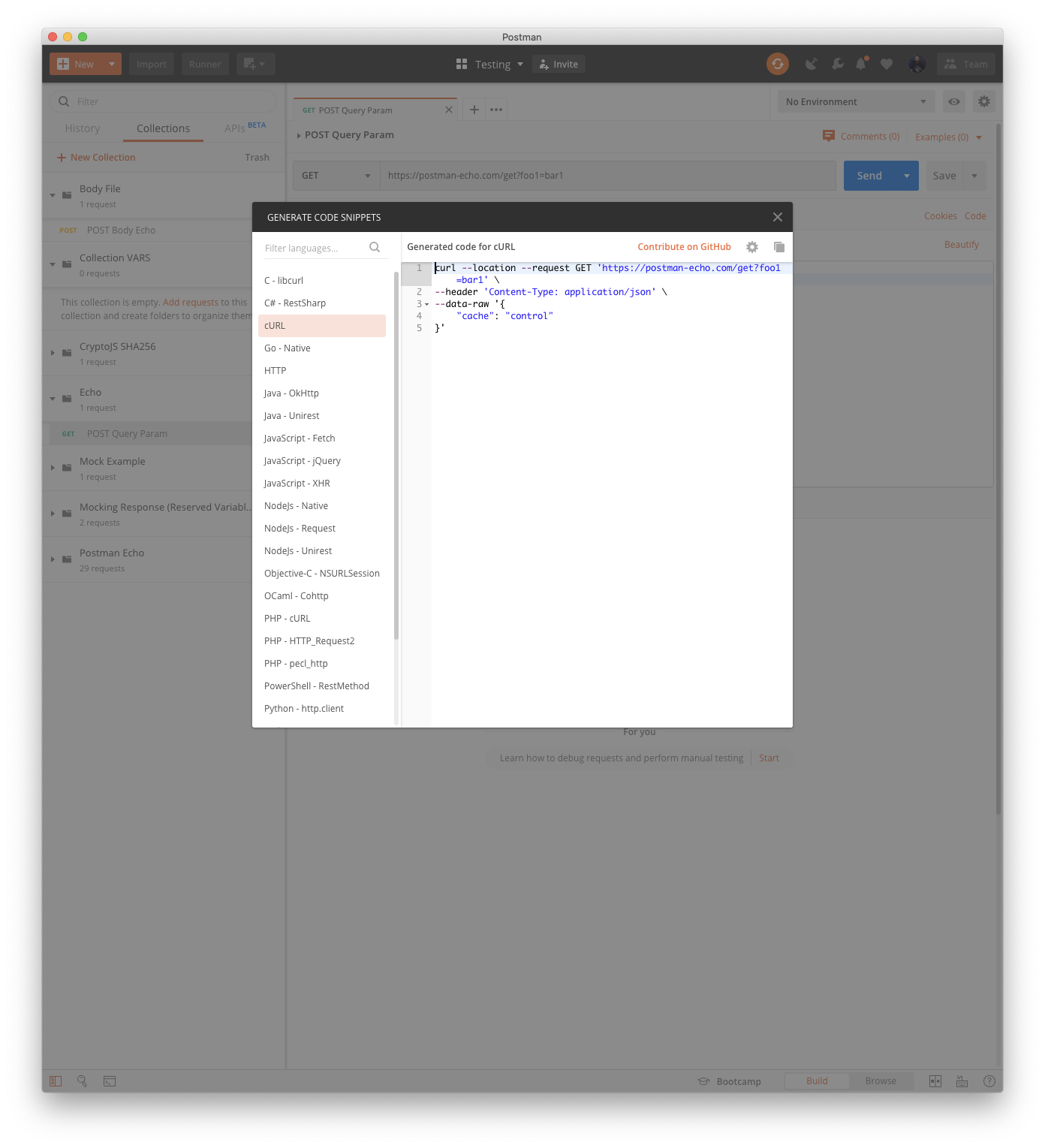Switch to Browse mode
Image resolution: width=1045 pixels, height=1148 pixels.
point(881,1081)
